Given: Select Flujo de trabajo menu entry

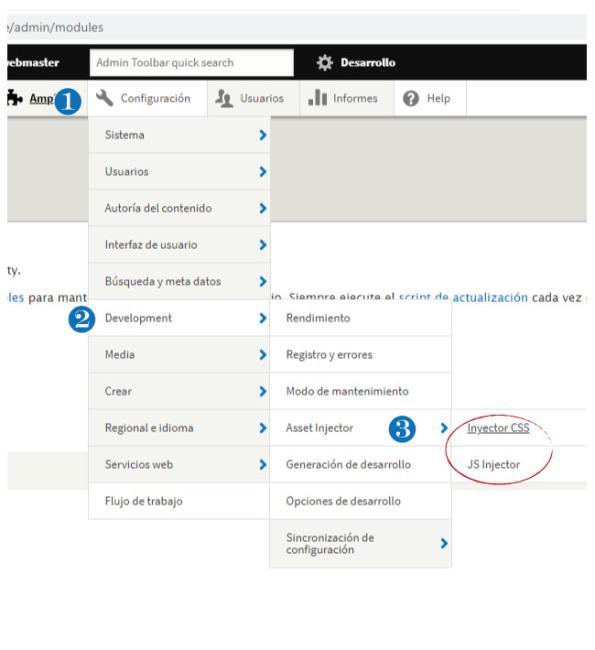Looking at the screenshot, I should [x=179, y=501].
